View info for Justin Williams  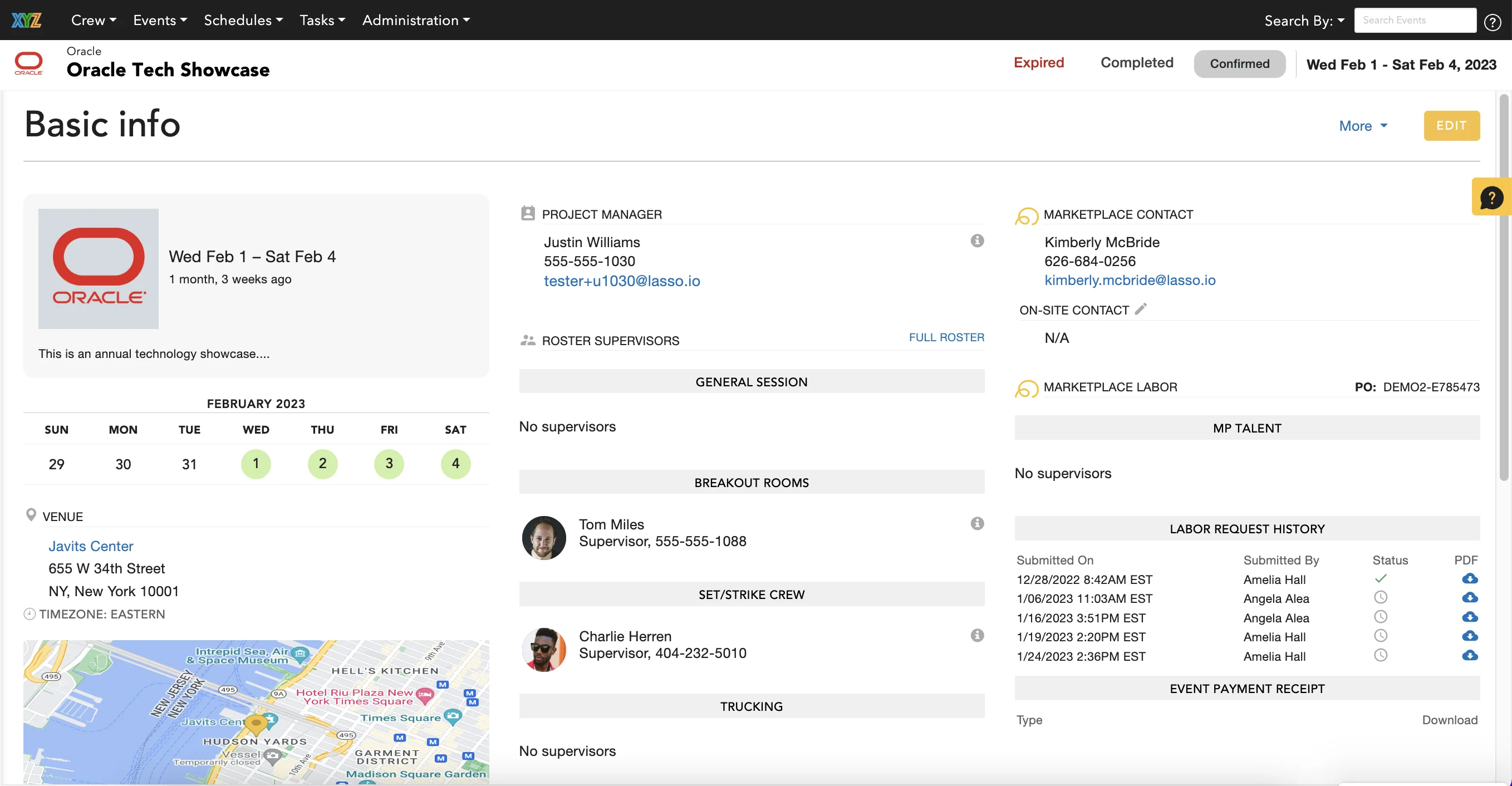point(976,240)
